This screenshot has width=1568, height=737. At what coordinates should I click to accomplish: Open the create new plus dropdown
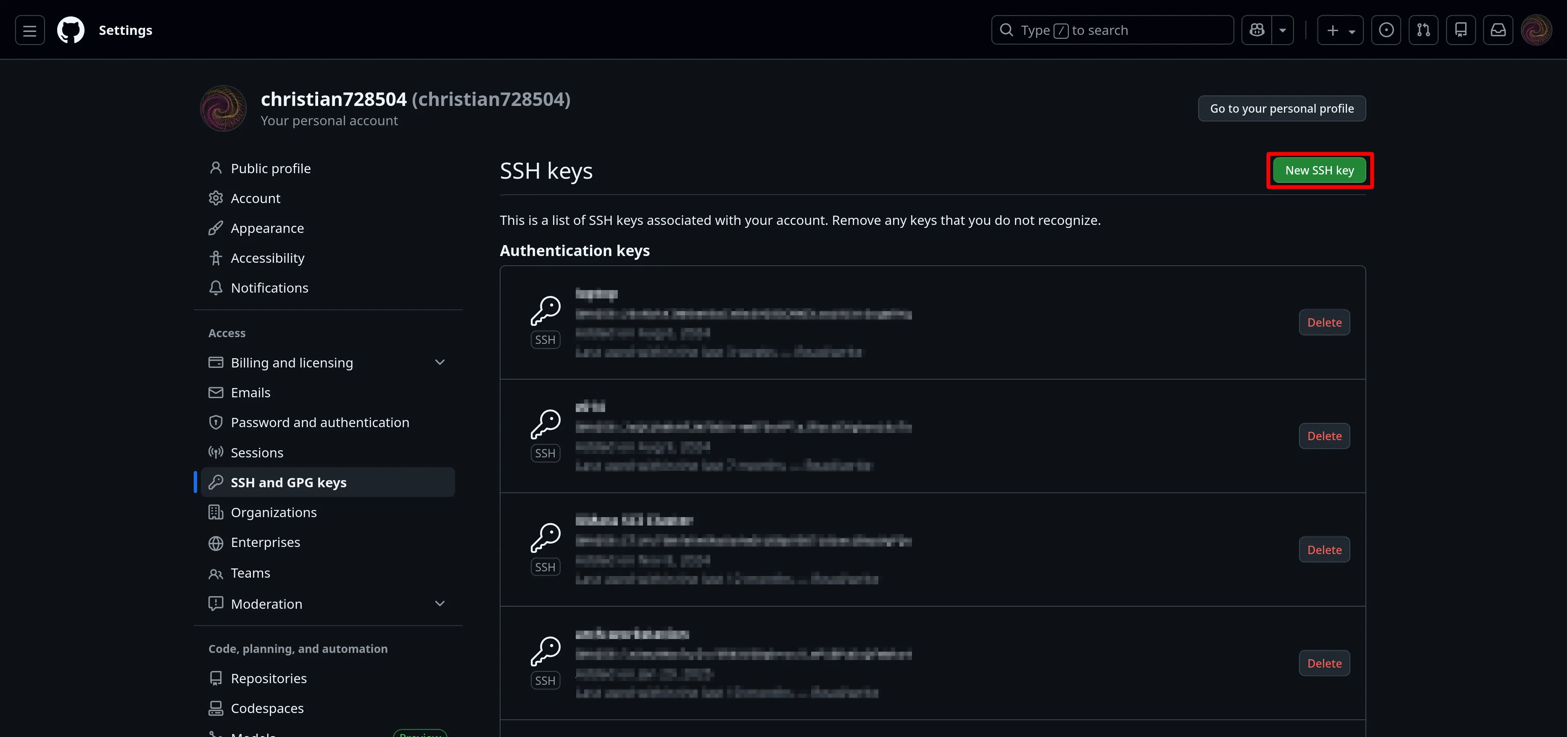(x=1340, y=30)
